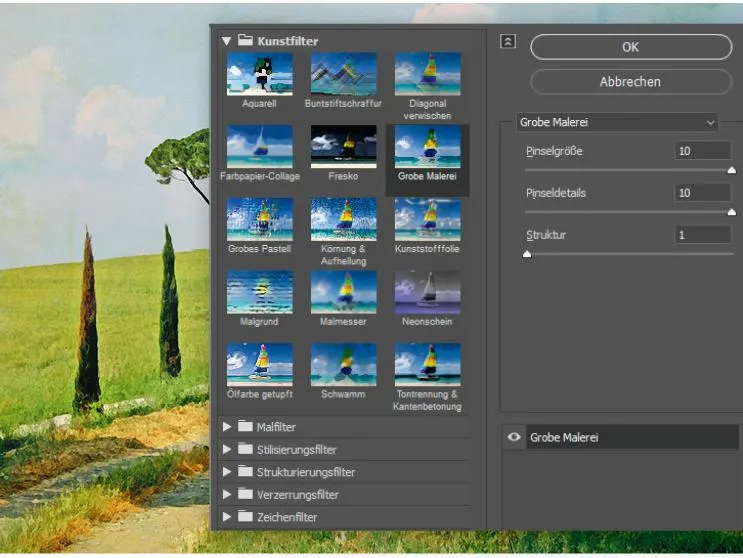Select the Aquarell filter thumbnail
This screenshot has width=743, height=558.
tap(260, 74)
